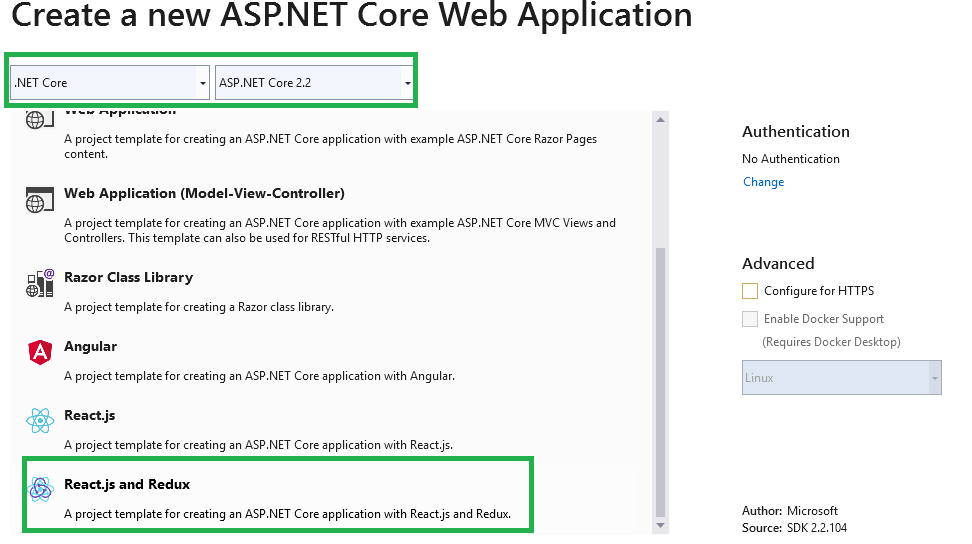The image size is (972, 544).
Task: Toggle the Enable Docker Support checkbox
Action: (750, 318)
